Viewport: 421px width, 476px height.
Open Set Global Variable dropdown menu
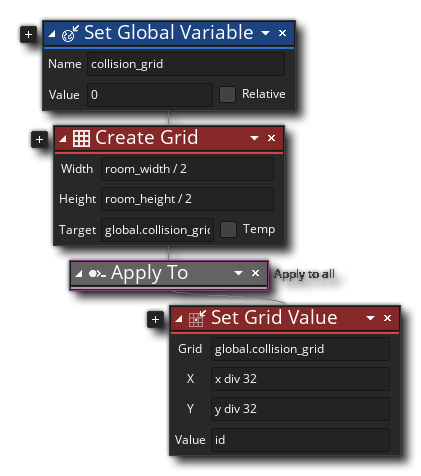[265, 33]
